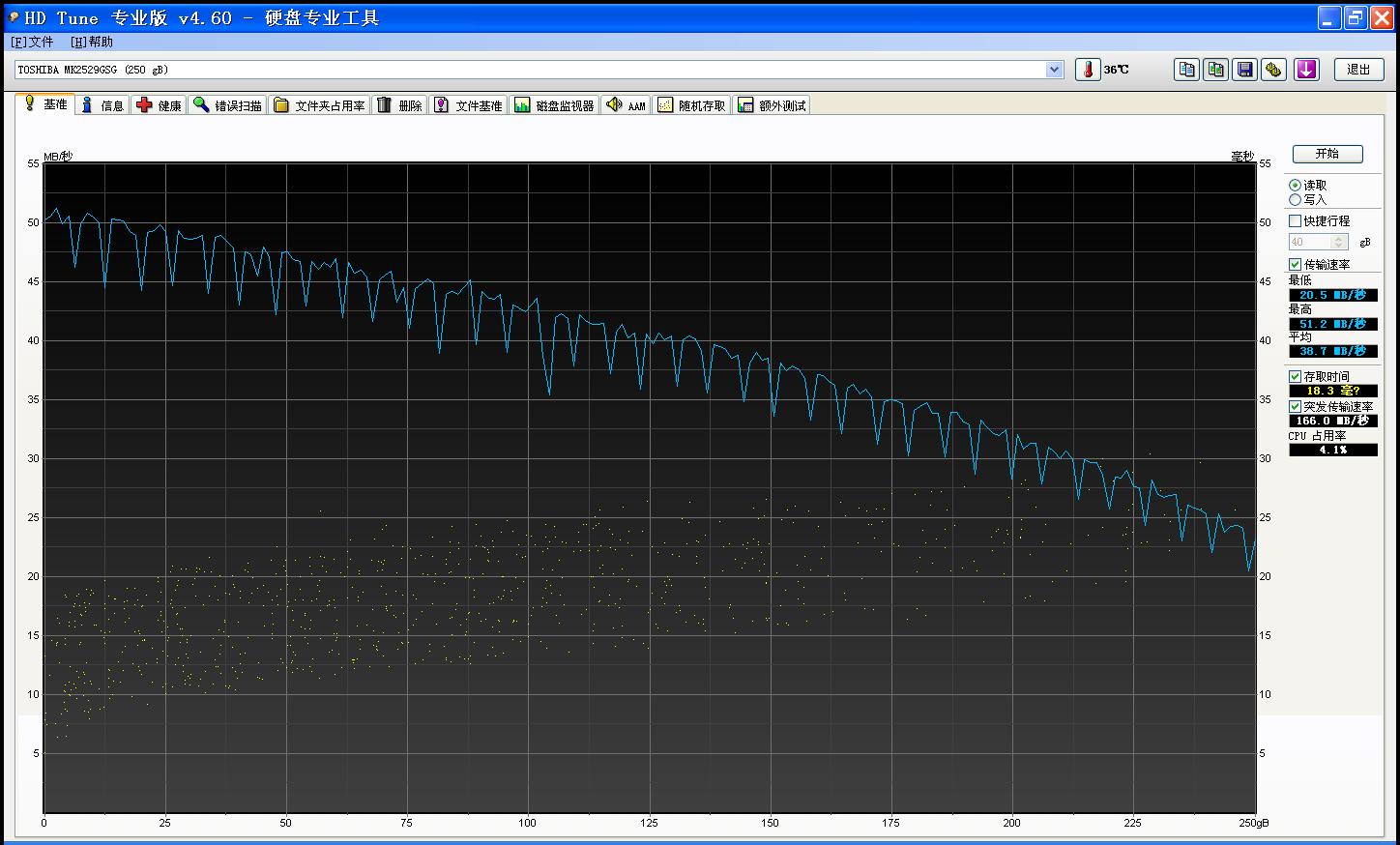Toggle the 存取时间 access time checkbox
Viewport: 1400px width, 845px height.
pos(1295,376)
